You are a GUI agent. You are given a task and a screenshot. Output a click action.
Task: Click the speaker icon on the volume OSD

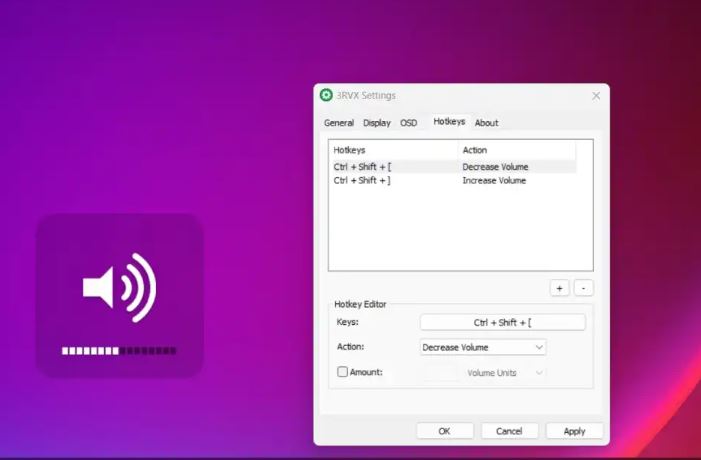click(120, 288)
